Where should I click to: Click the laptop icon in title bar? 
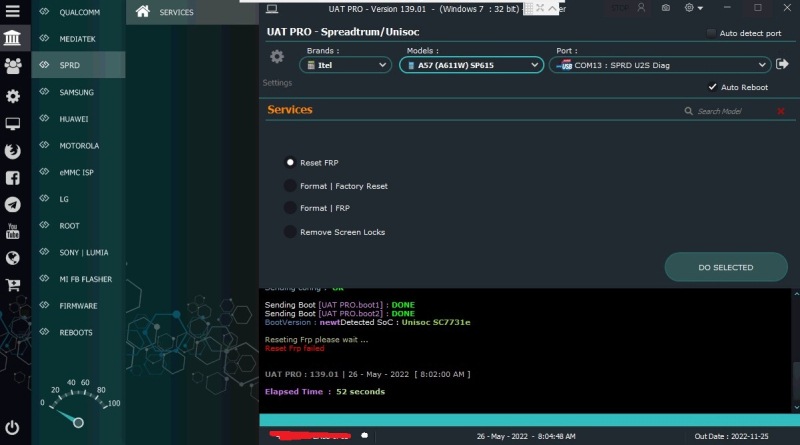click(x=272, y=9)
